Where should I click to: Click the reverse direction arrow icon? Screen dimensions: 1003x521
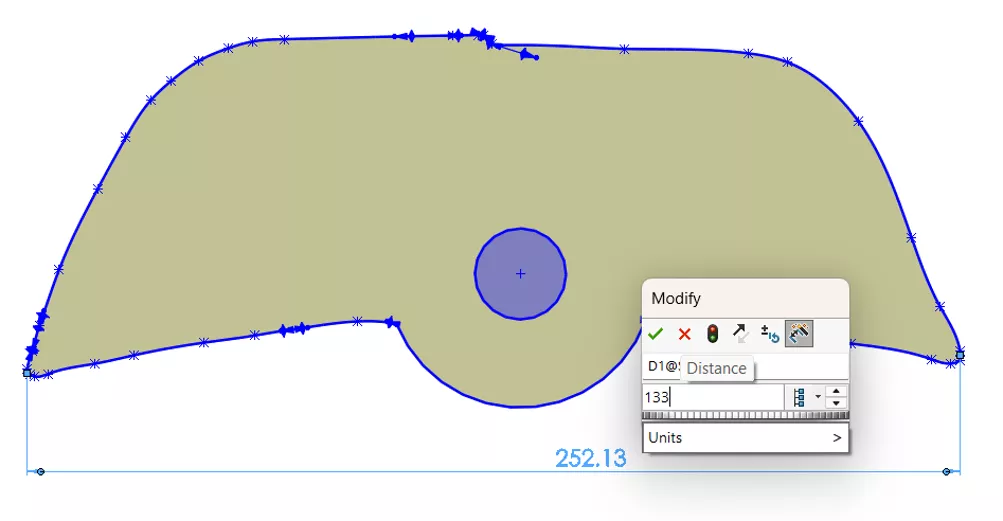click(x=741, y=333)
